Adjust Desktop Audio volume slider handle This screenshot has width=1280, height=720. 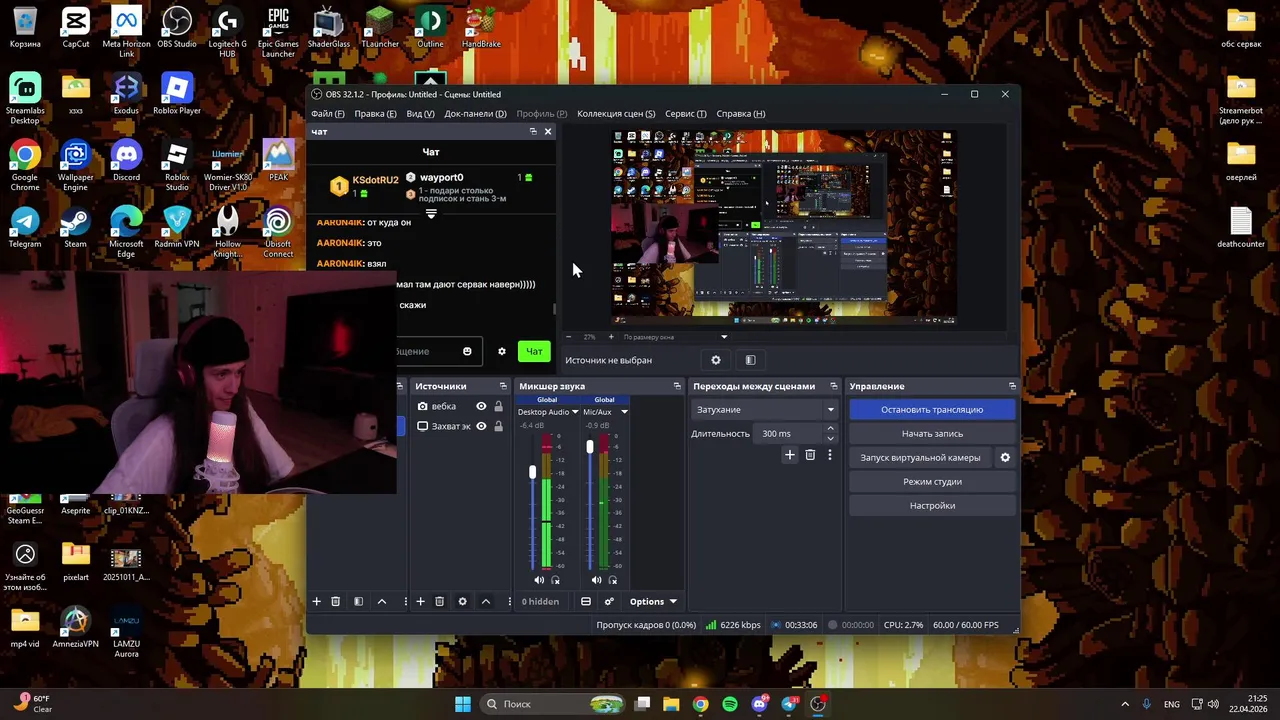pos(532,472)
